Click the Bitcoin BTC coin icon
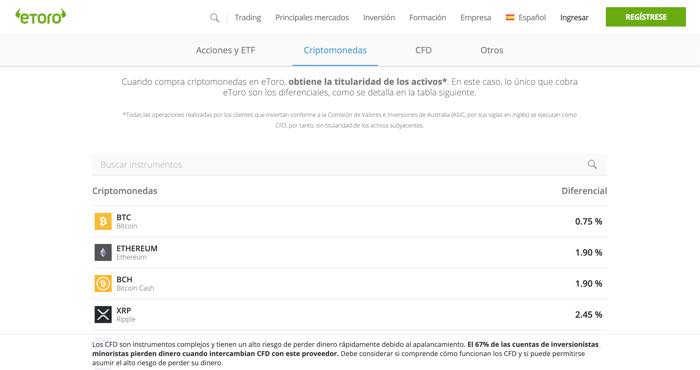 pyautogui.click(x=103, y=221)
